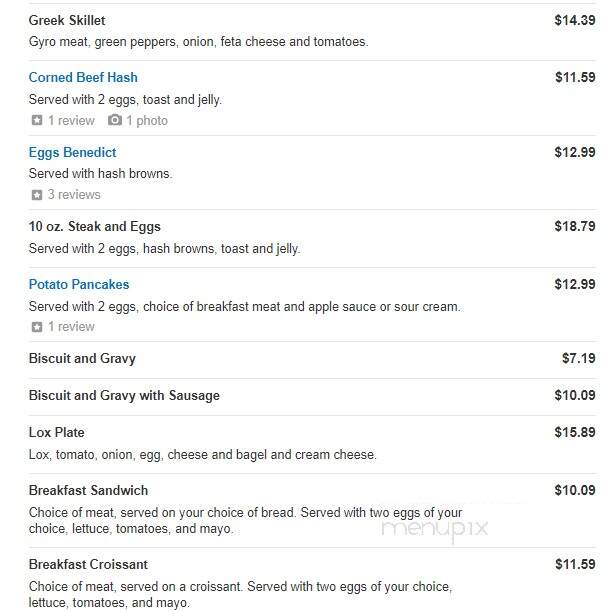Image resolution: width=614 pixels, height=611 pixels.
Task: View the 1 photo of Corned Beef Hash
Action: pos(147,120)
